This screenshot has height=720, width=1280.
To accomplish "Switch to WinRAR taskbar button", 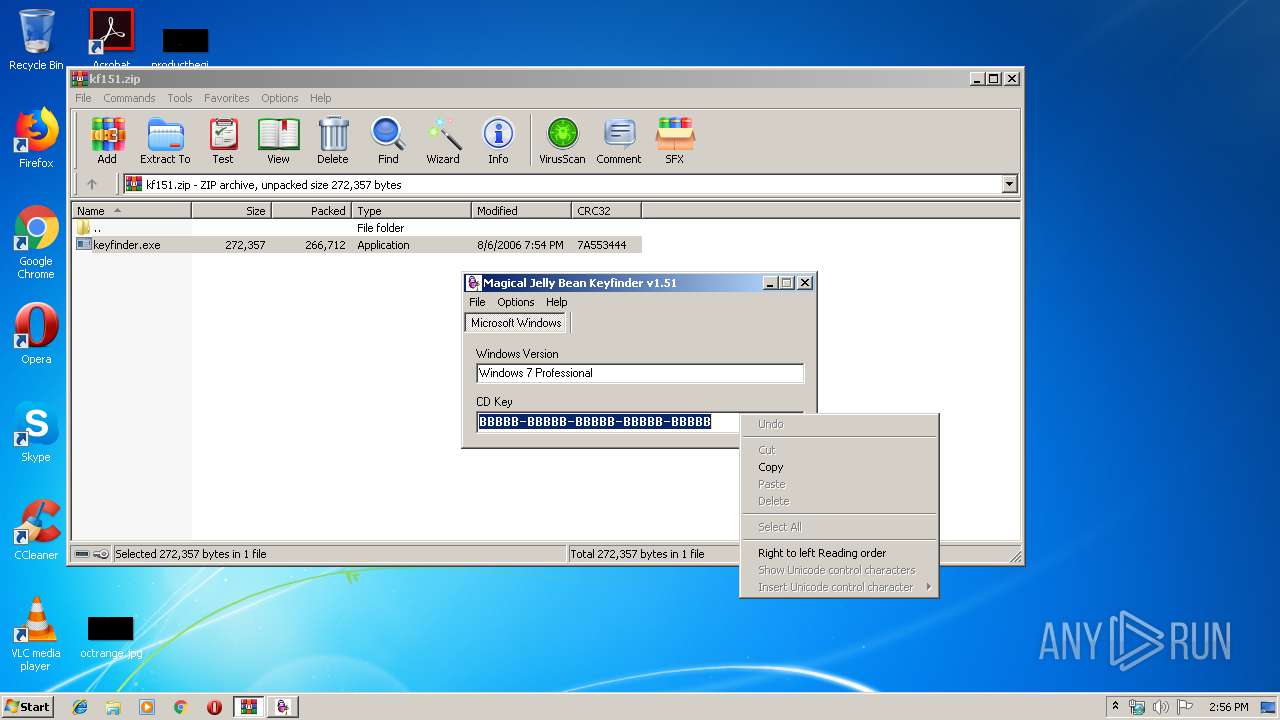I will pos(248,707).
